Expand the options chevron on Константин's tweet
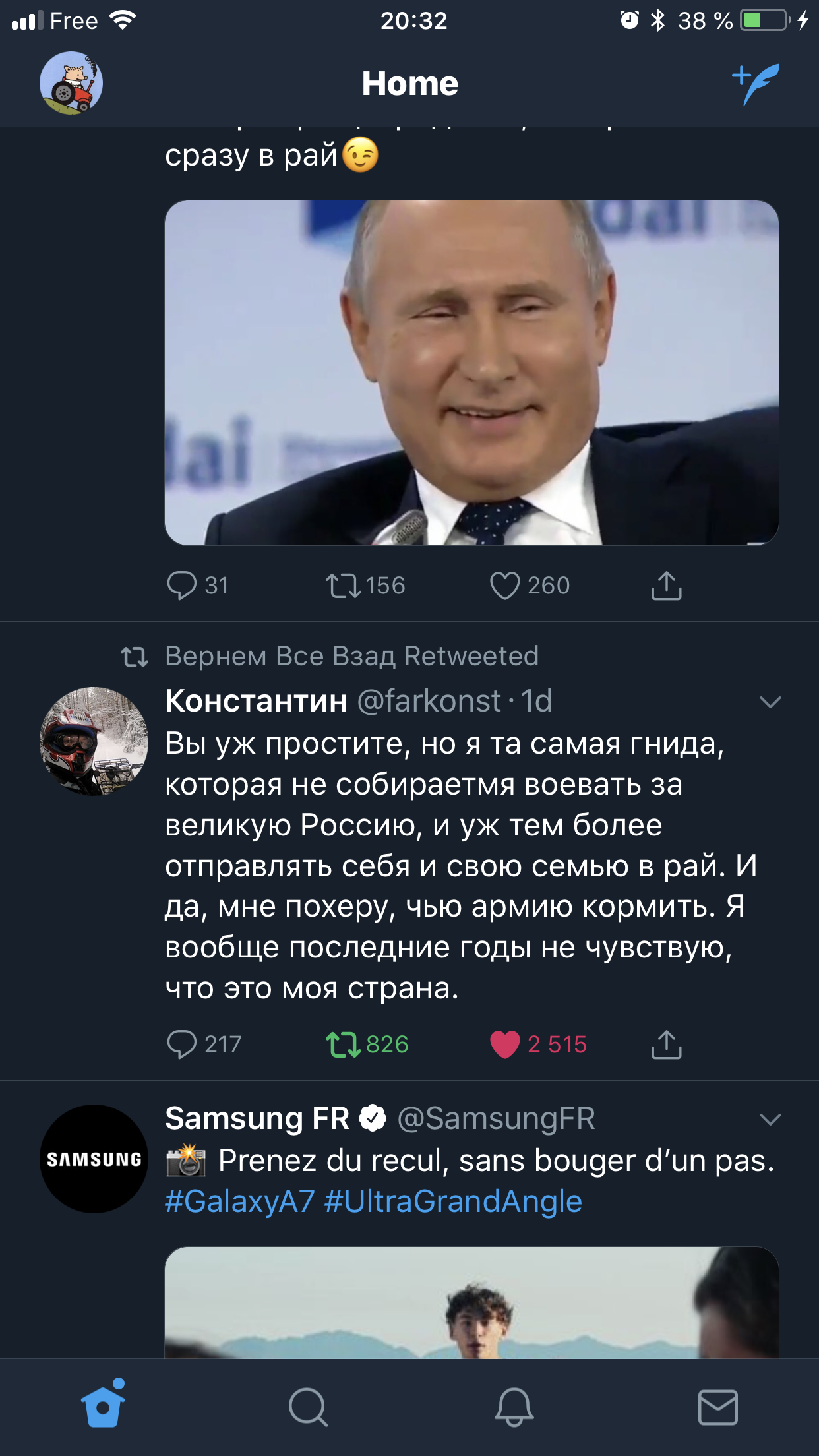Screen dimensions: 819x1456 coord(770,702)
